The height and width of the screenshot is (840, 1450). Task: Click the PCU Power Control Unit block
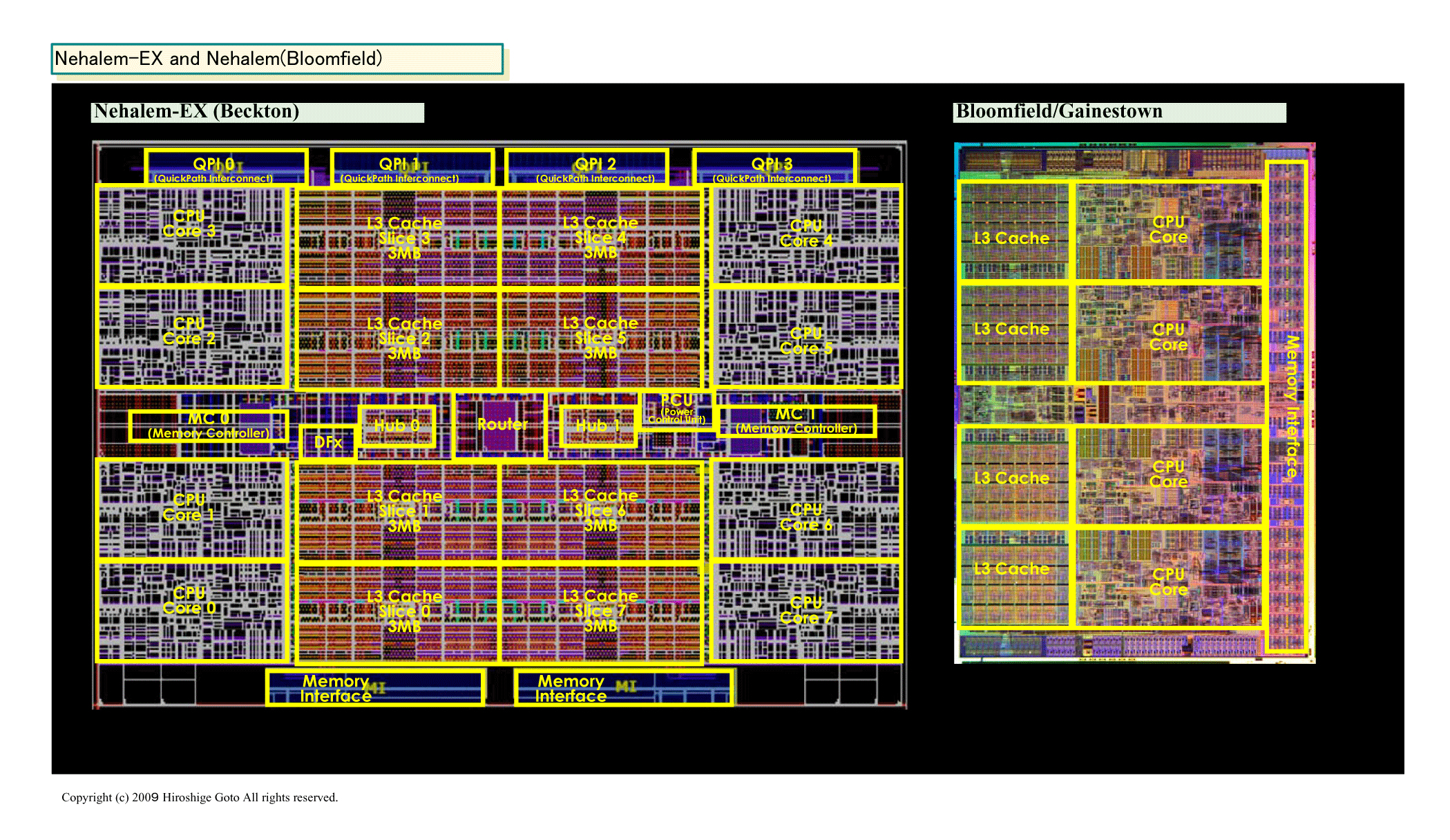pos(677,410)
